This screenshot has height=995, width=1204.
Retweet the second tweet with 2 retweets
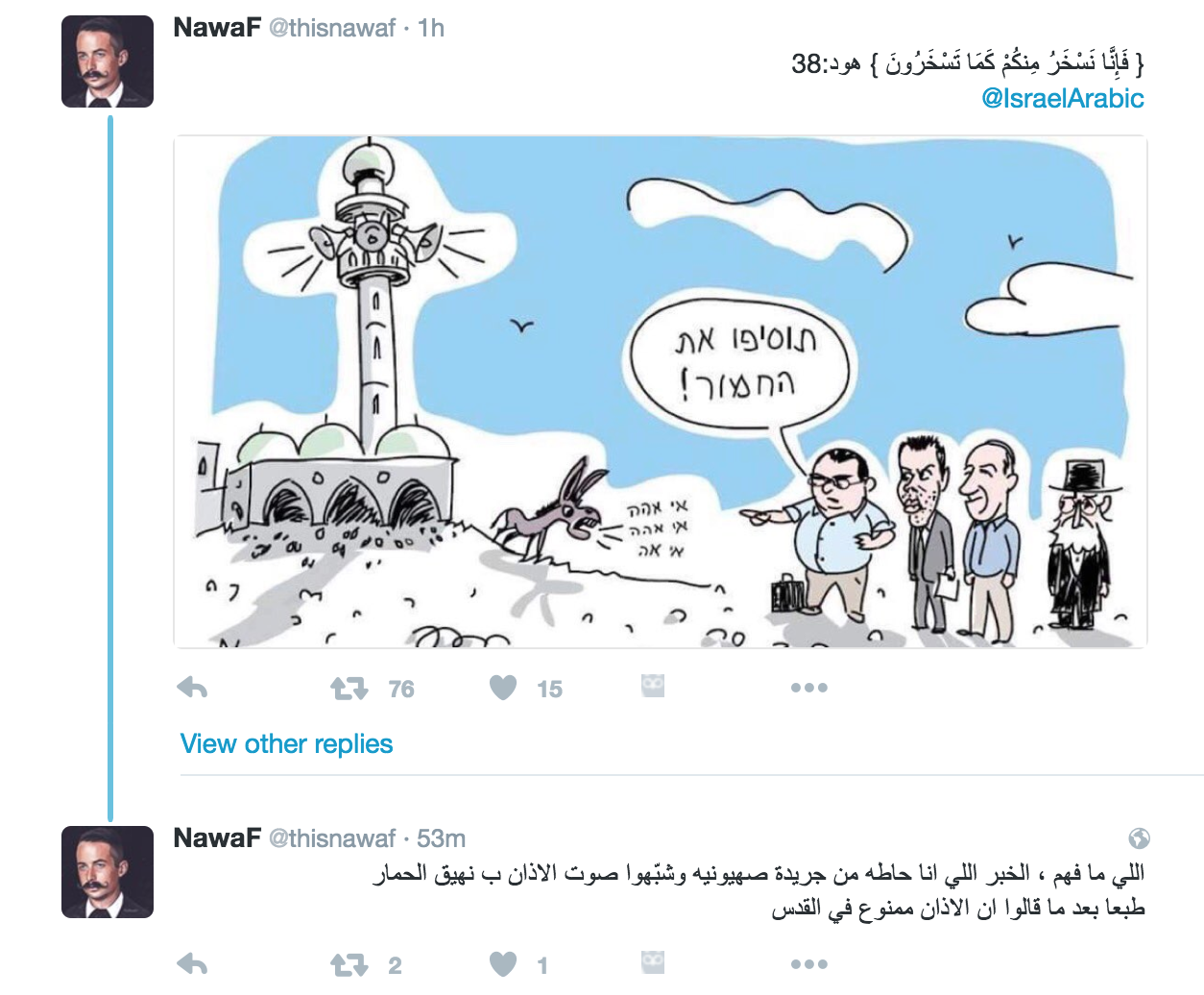349,965
